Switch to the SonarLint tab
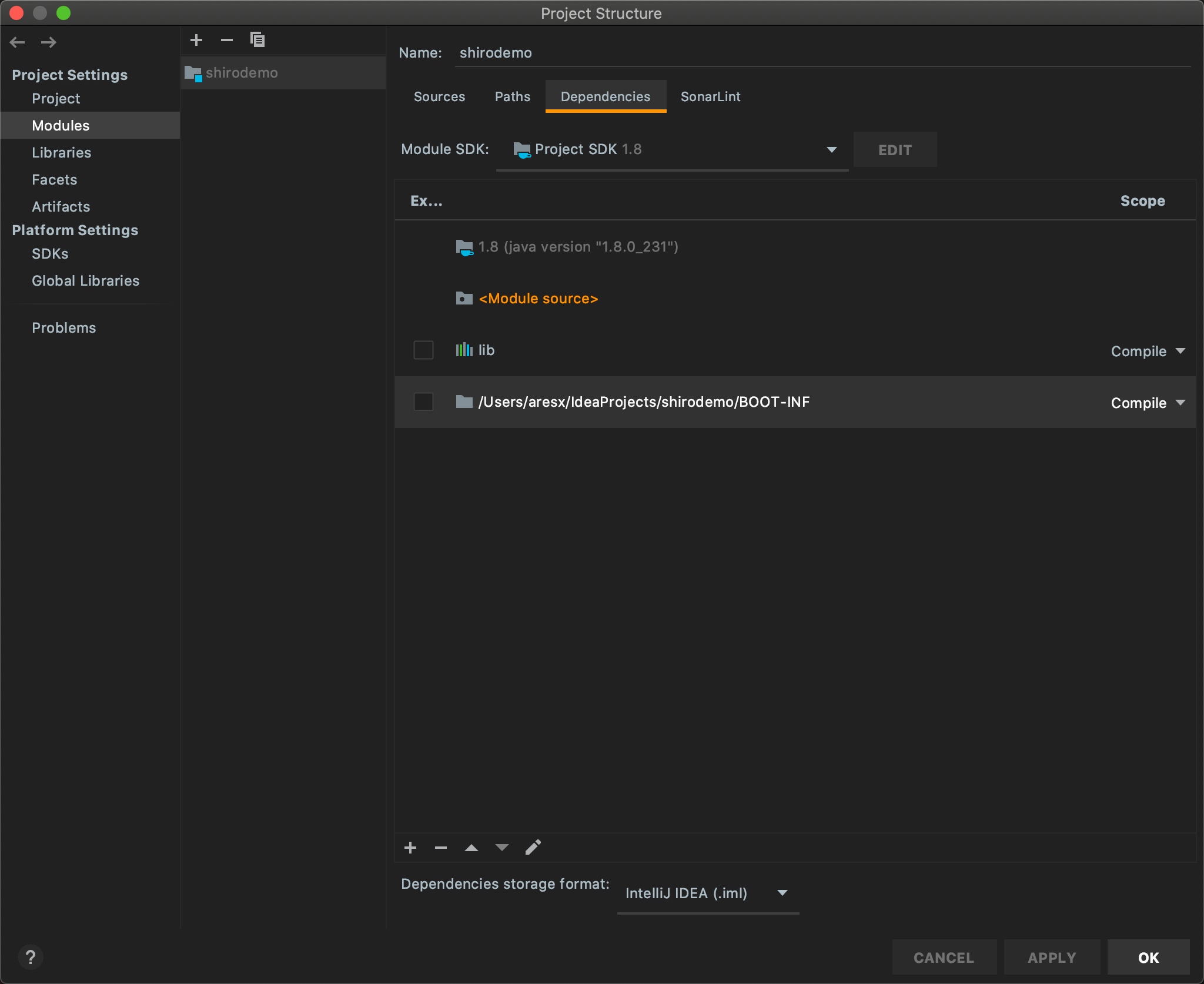 (x=710, y=97)
